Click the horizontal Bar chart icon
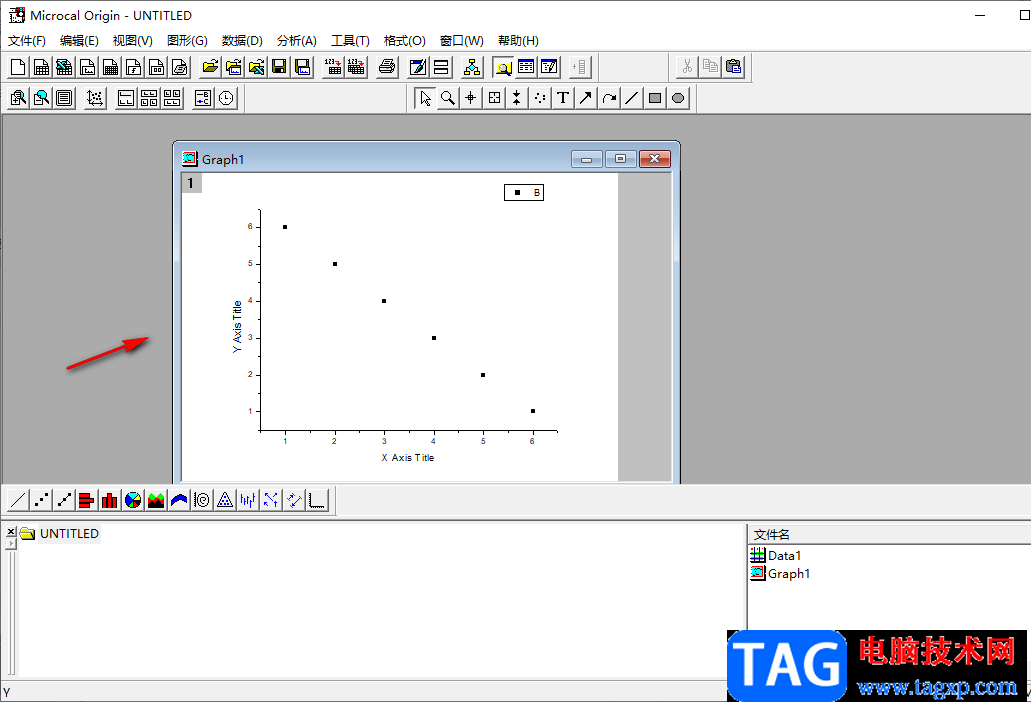Viewport: 1031px width, 702px height. click(87, 501)
